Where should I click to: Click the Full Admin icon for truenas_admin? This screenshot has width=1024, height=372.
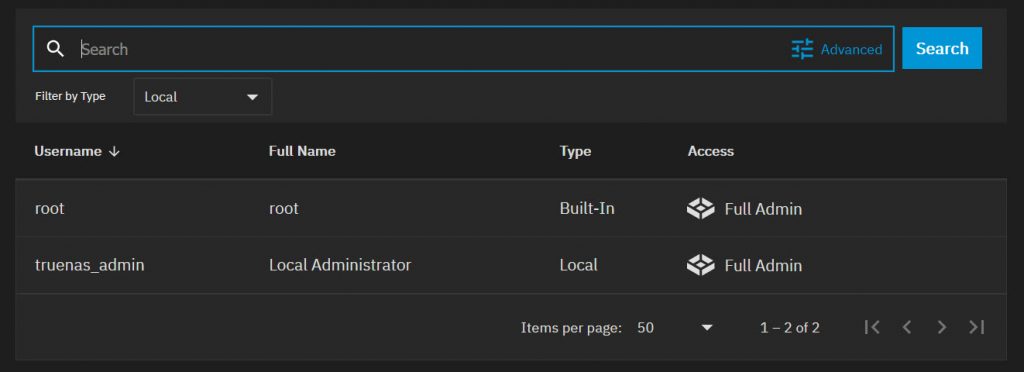pos(701,265)
